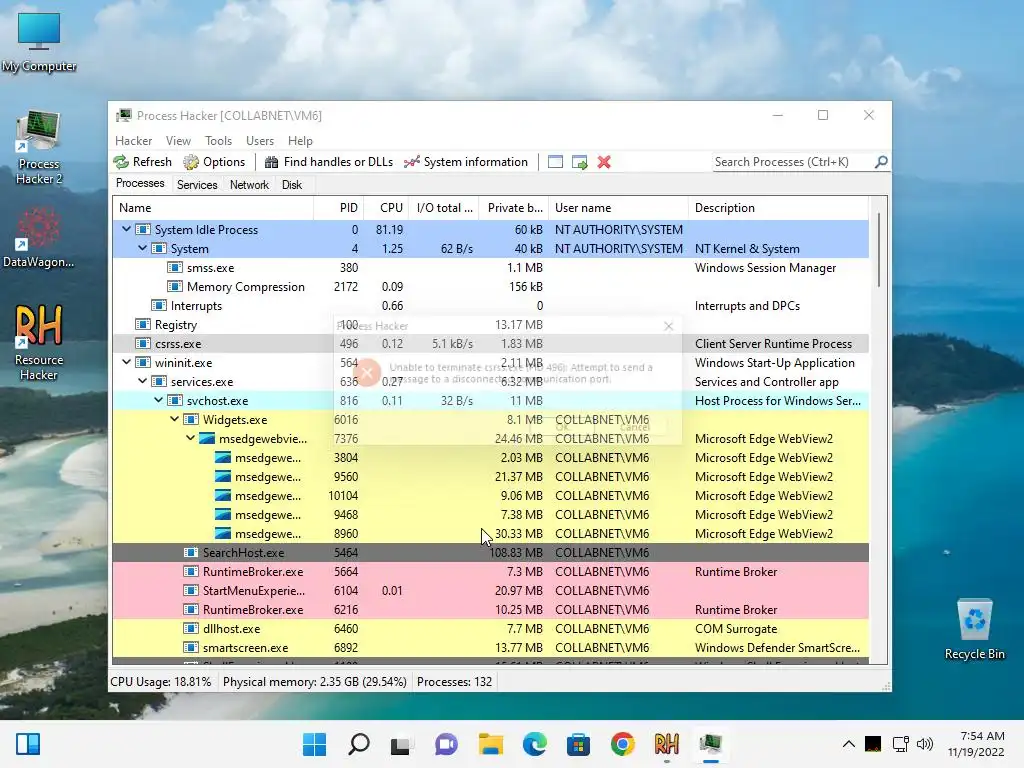Select the Recycle Bin desktop icon
This screenshot has width=1024, height=768.
pyautogui.click(x=974, y=629)
